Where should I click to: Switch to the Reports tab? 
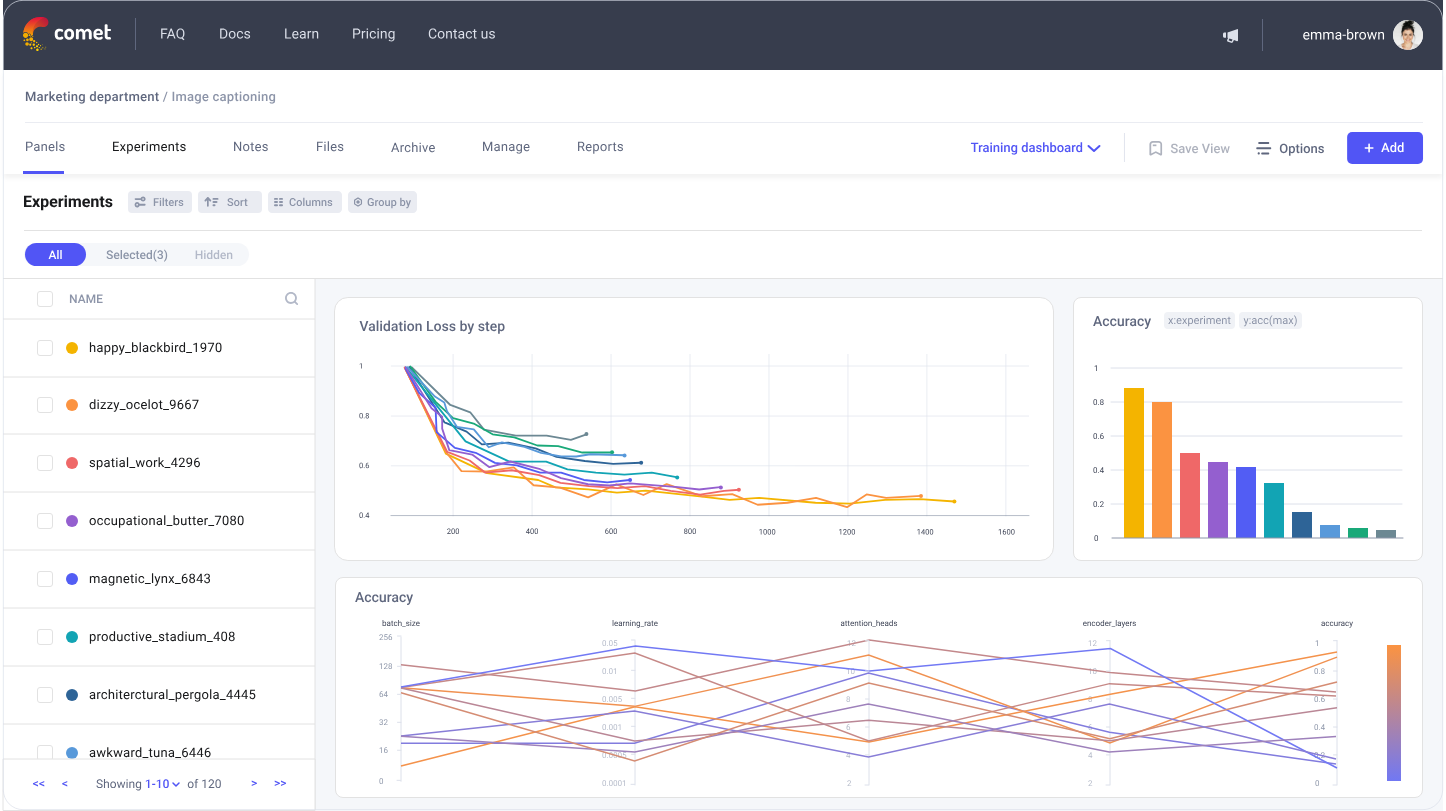coord(600,147)
